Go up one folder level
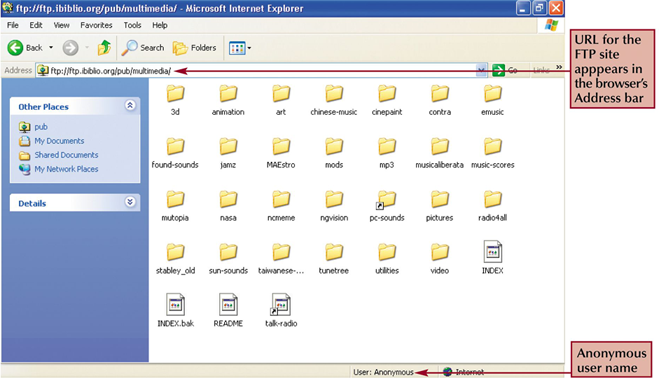Image resolution: width=659 pixels, height=378 pixels. [x=104, y=48]
